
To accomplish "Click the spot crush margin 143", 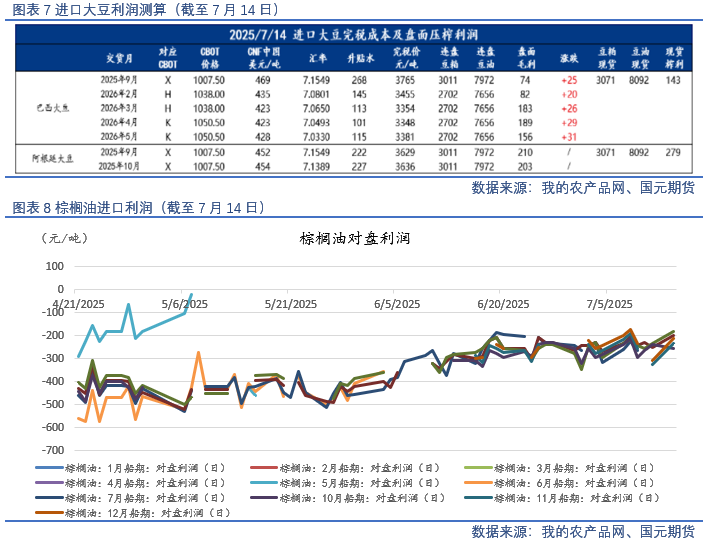I will click(x=673, y=80).
